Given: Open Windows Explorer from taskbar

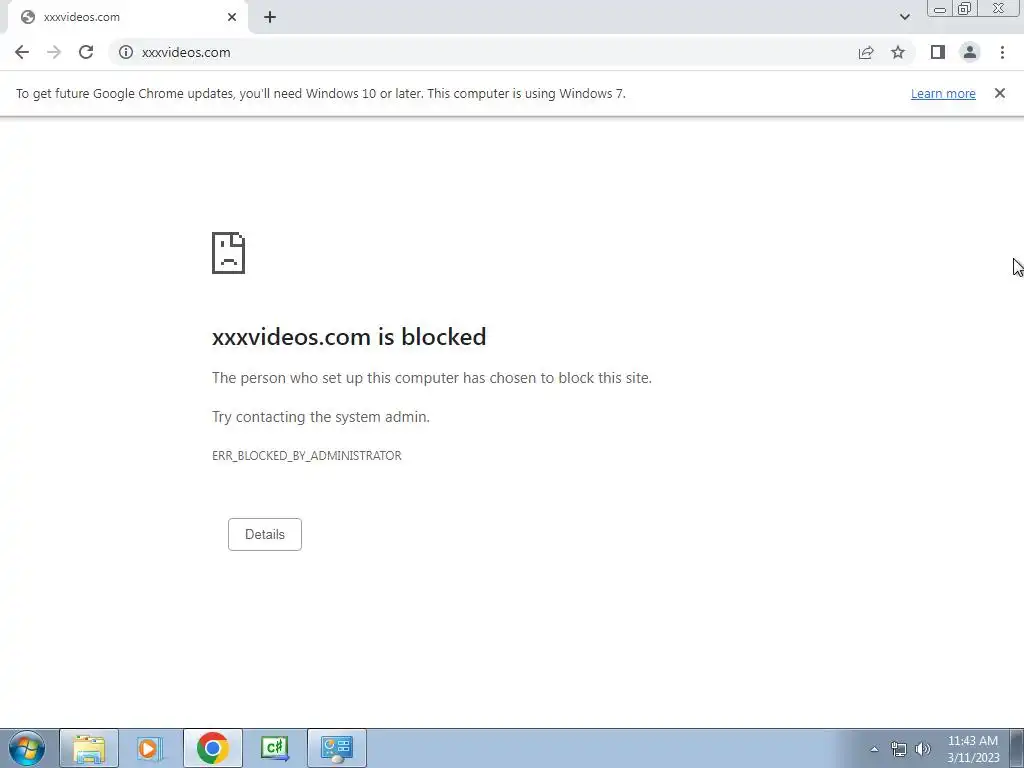Looking at the screenshot, I should tap(89, 748).
